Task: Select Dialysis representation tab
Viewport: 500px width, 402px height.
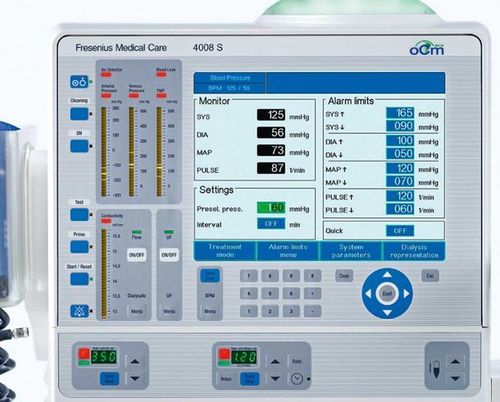Action: point(414,251)
